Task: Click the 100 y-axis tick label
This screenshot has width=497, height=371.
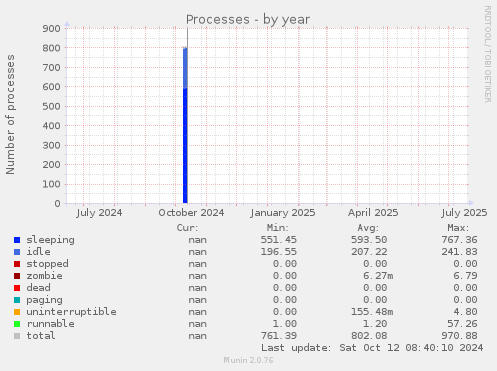Action: [51, 184]
